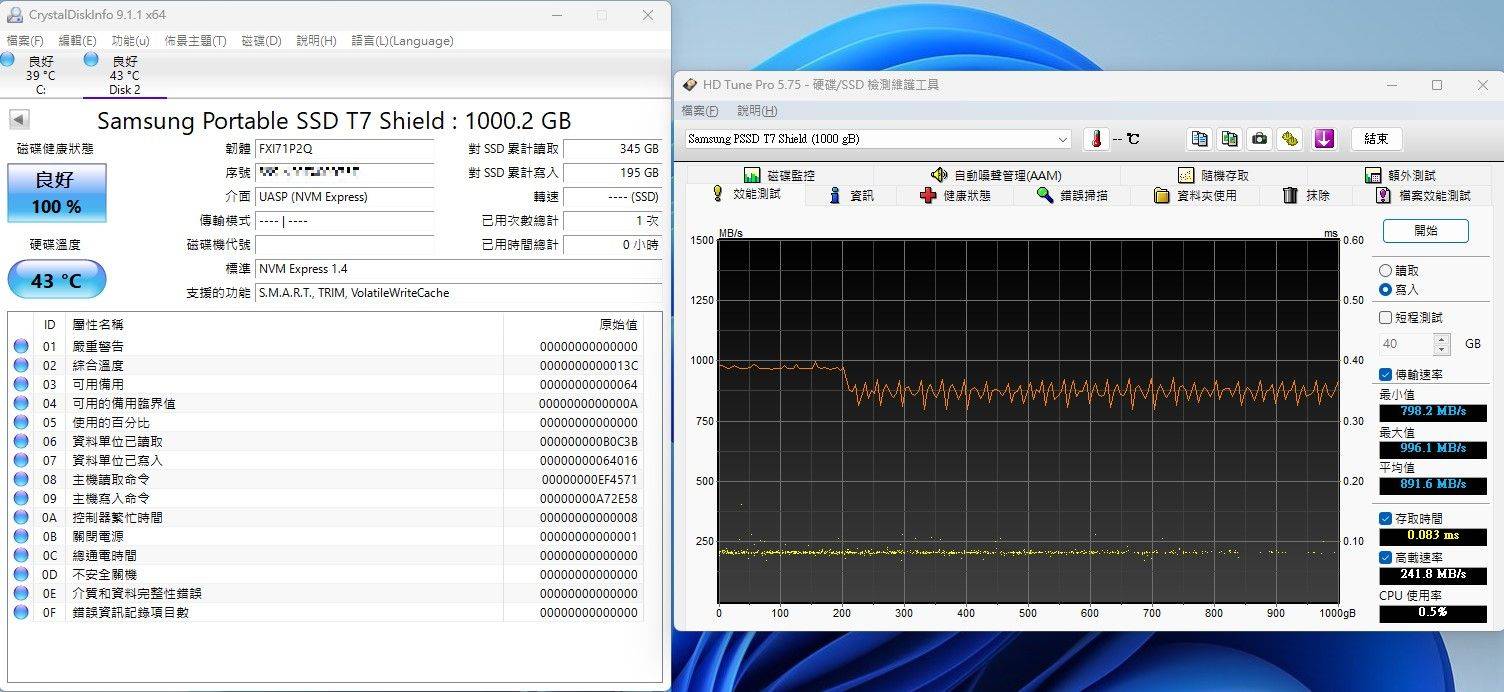Viewport: 1504px width, 692px height.
Task: Click the thermometer icon in HD Tune toolbar
Action: pyautogui.click(x=1095, y=139)
